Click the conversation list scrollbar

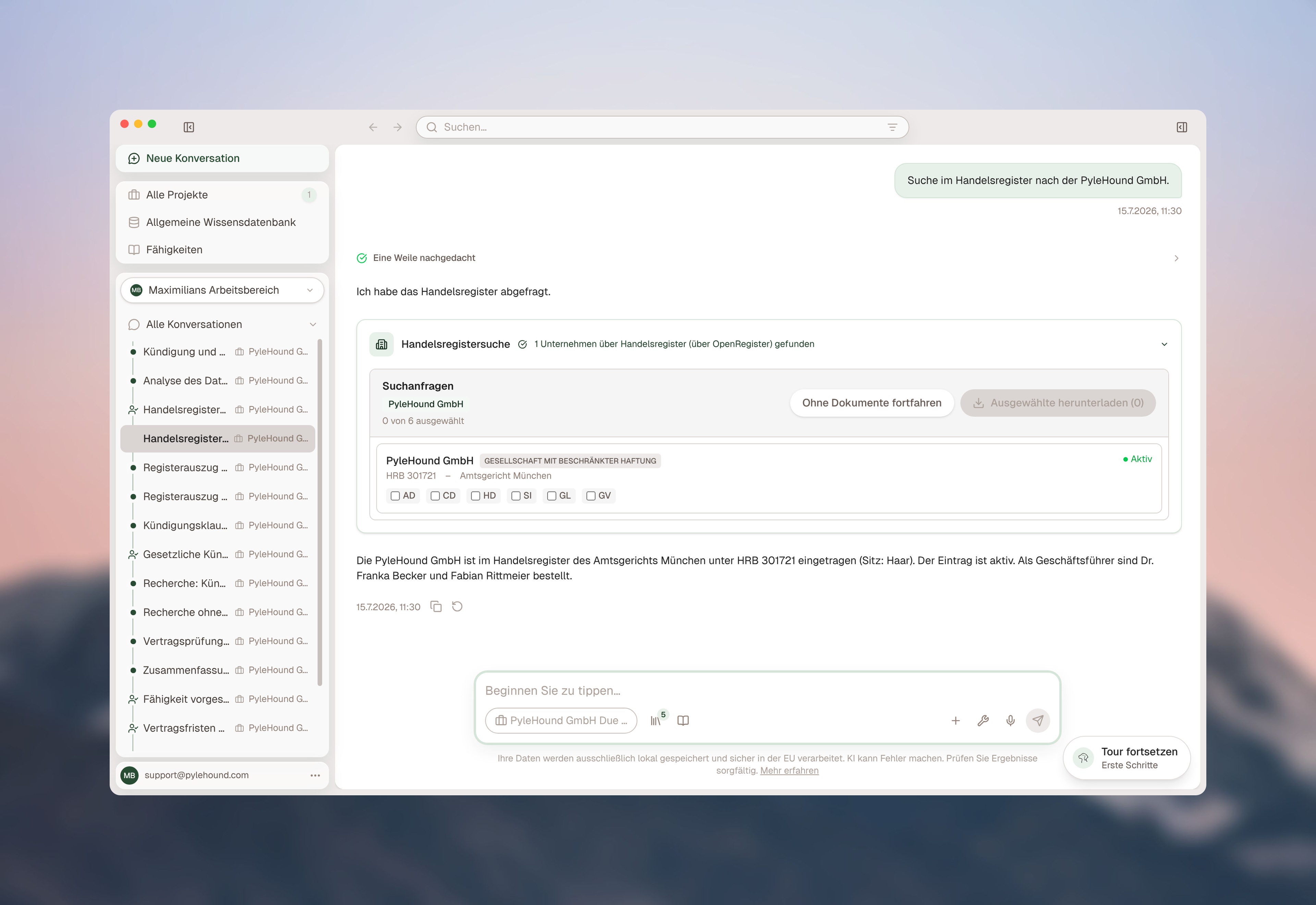click(320, 512)
